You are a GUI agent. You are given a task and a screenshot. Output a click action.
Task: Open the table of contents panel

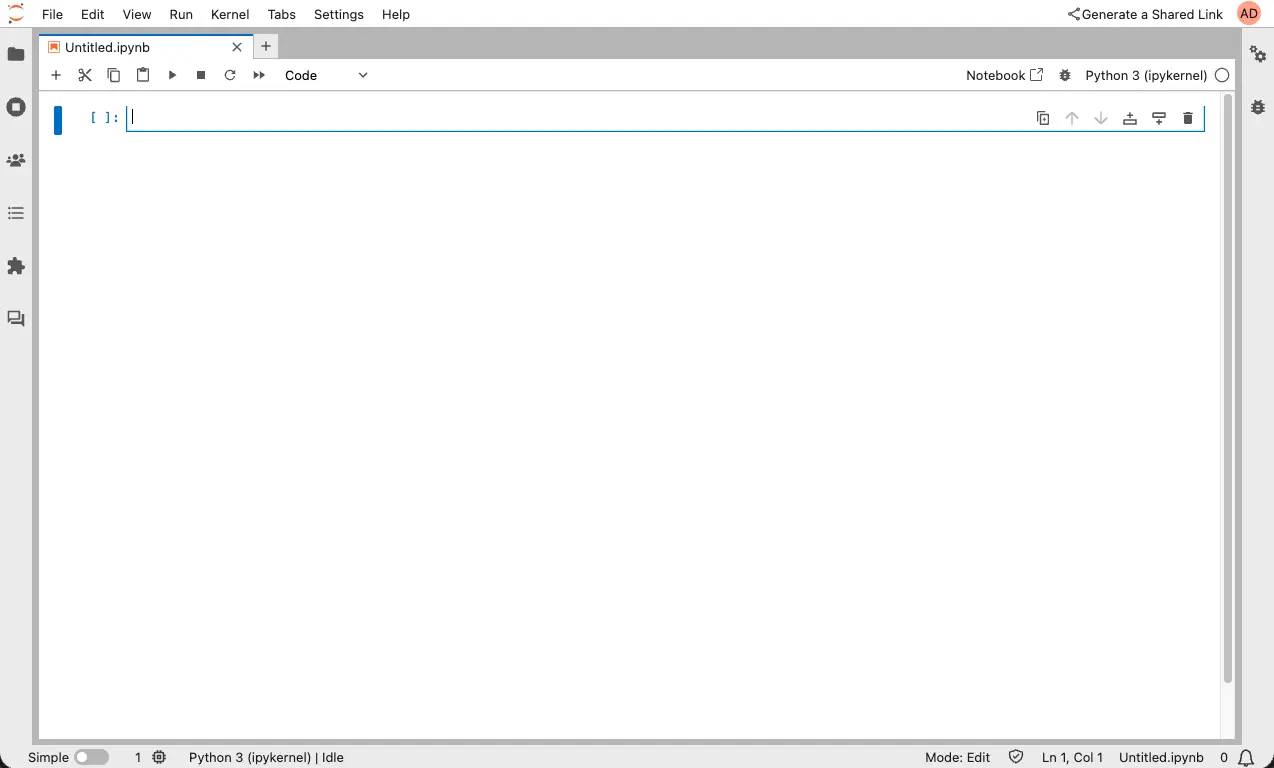[16, 213]
